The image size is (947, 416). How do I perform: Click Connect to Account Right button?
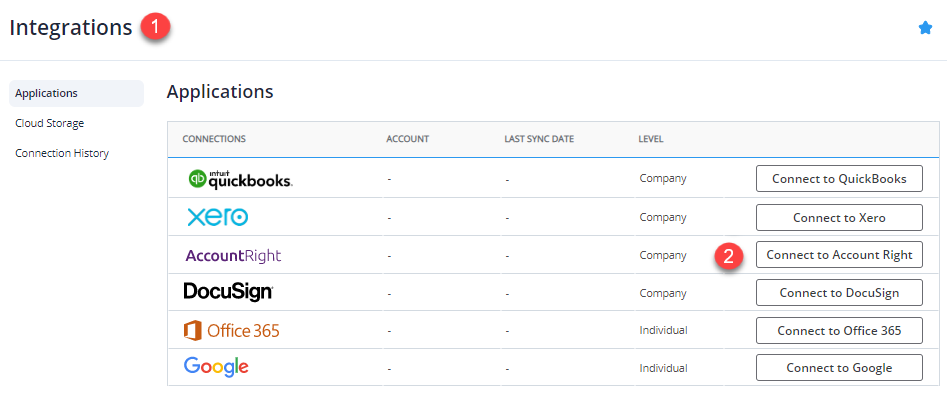point(839,255)
